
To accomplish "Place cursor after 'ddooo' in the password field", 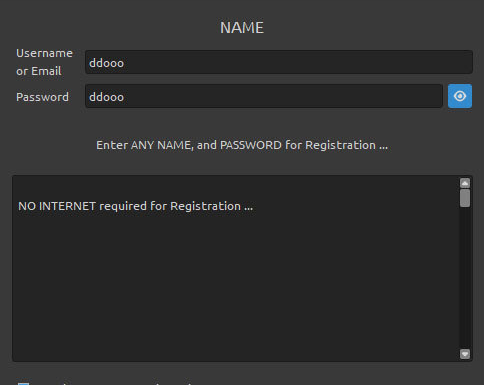I will pyautogui.click(x=125, y=97).
